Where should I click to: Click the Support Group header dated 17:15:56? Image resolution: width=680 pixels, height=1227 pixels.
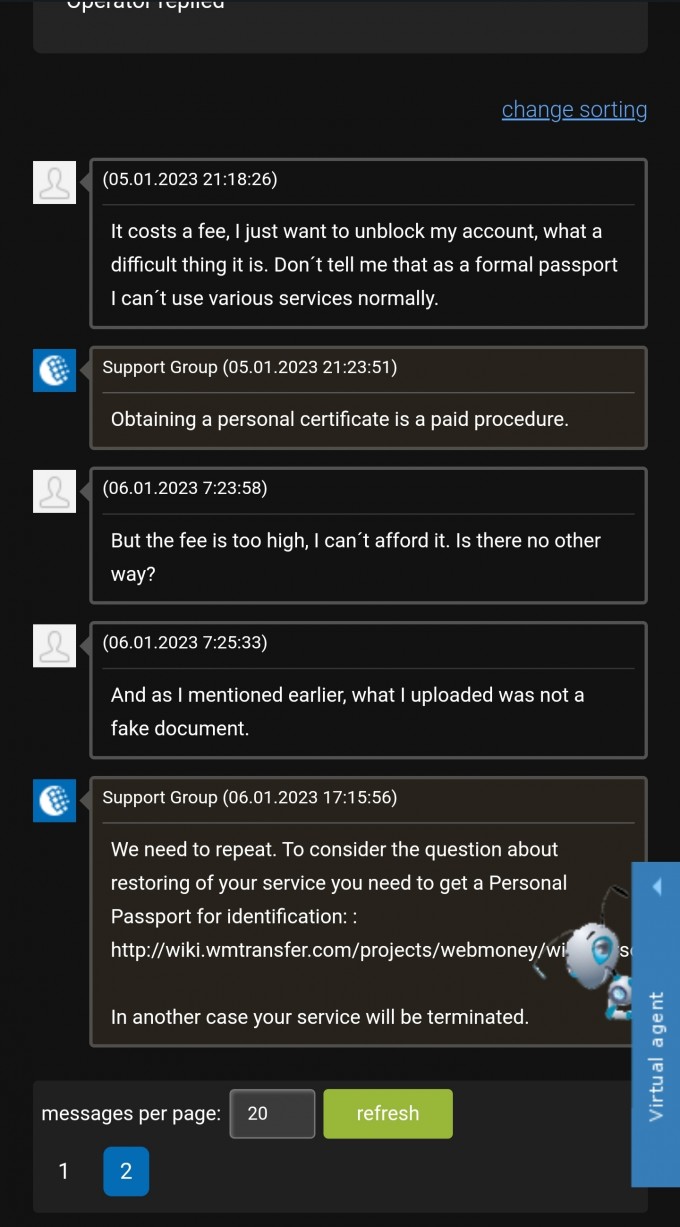[250, 797]
